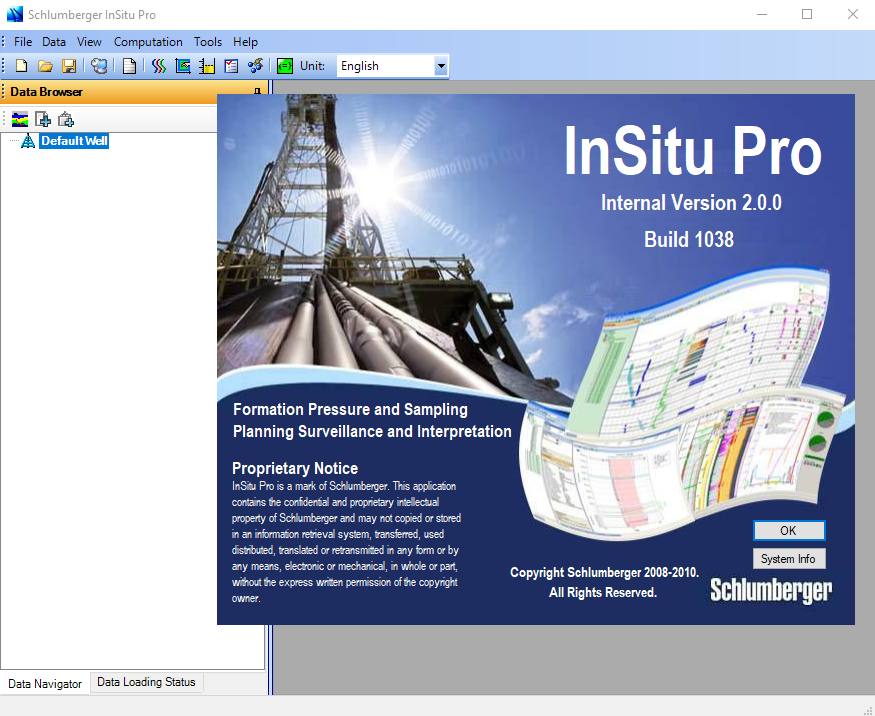Click the add-document-with-plus icon
Viewport: 875px width, 716px height.
pyautogui.click(x=42, y=119)
